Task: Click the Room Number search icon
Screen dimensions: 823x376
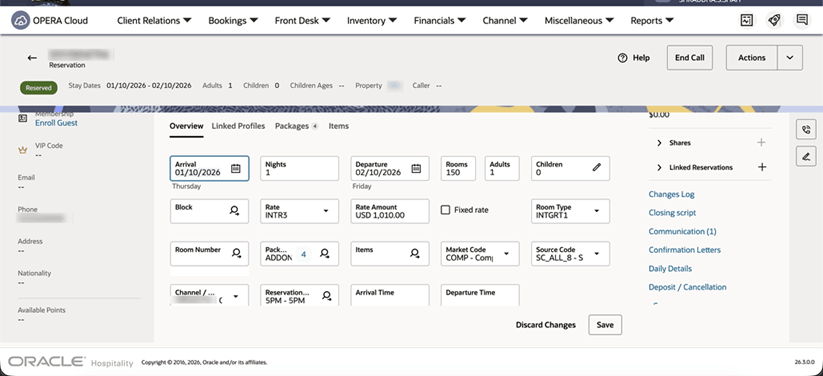Action: [236, 253]
